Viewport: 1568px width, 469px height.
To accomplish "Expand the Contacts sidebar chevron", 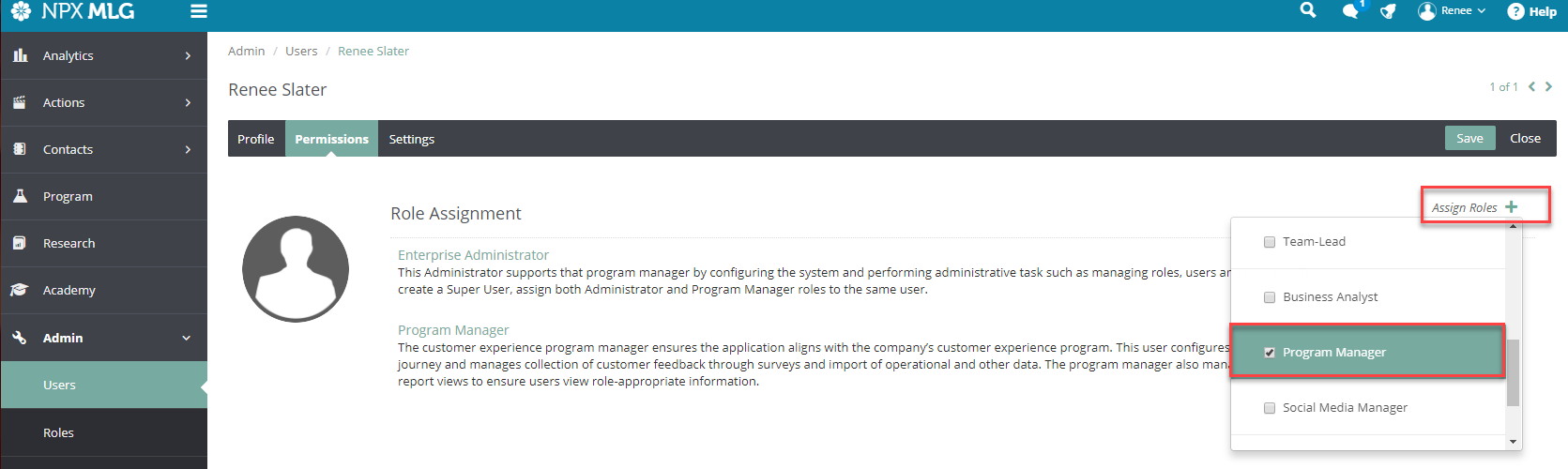I will 188,149.
